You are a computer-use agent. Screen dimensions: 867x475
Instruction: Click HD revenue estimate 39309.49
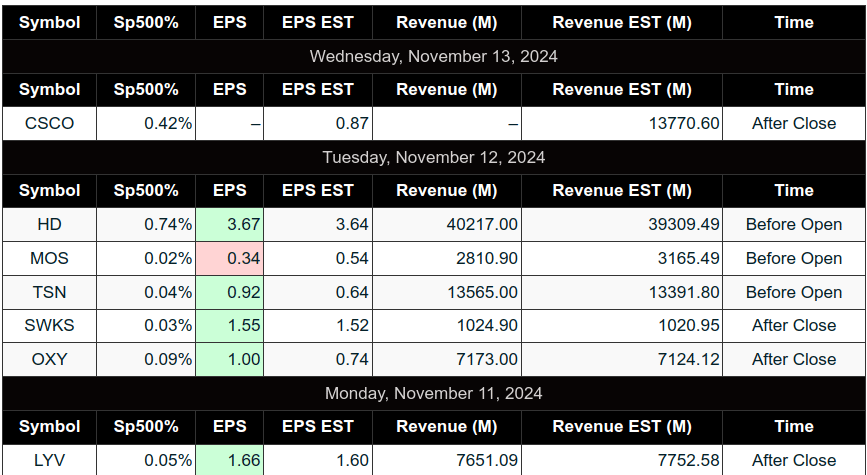pos(684,225)
